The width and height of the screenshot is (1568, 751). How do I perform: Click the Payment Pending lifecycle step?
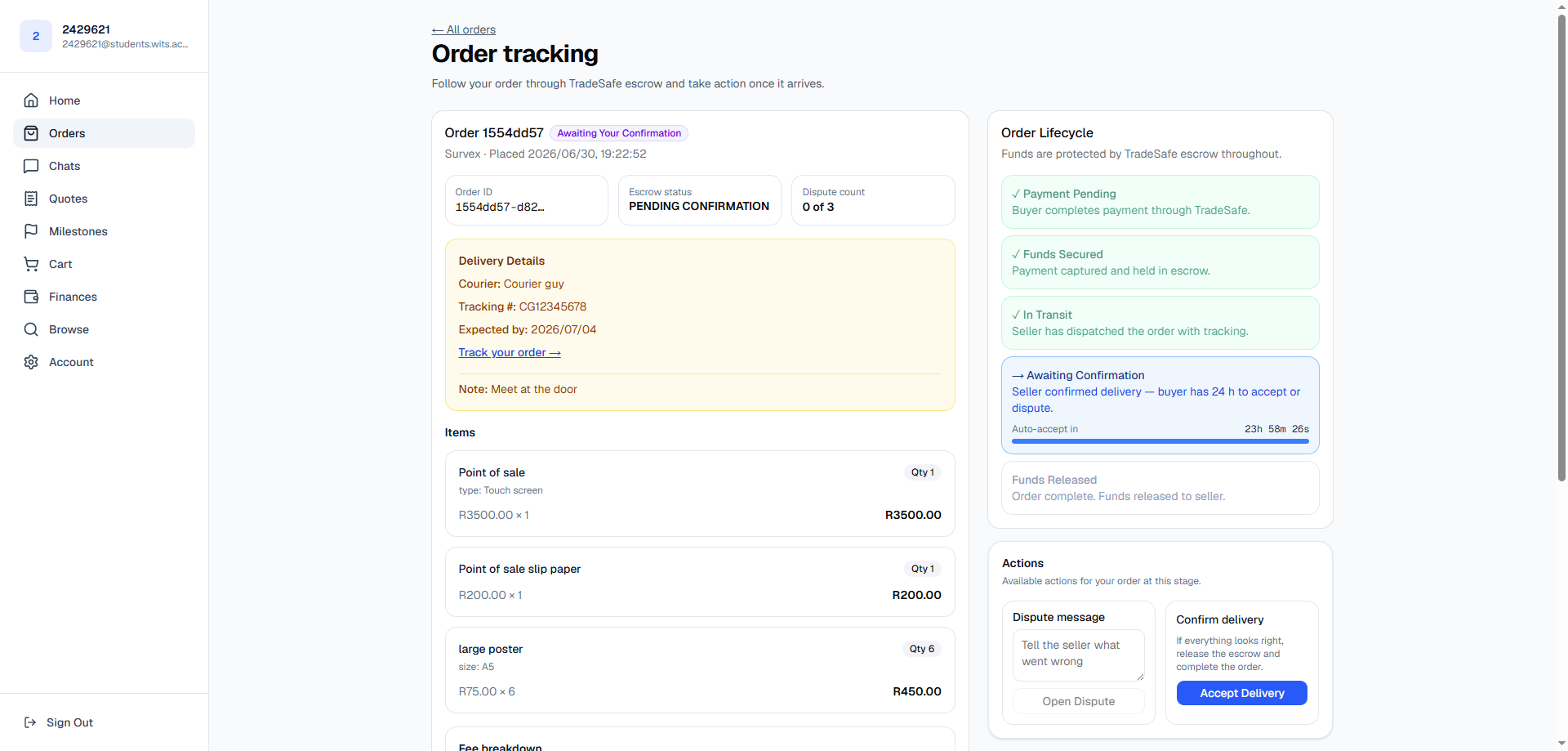(1160, 202)
